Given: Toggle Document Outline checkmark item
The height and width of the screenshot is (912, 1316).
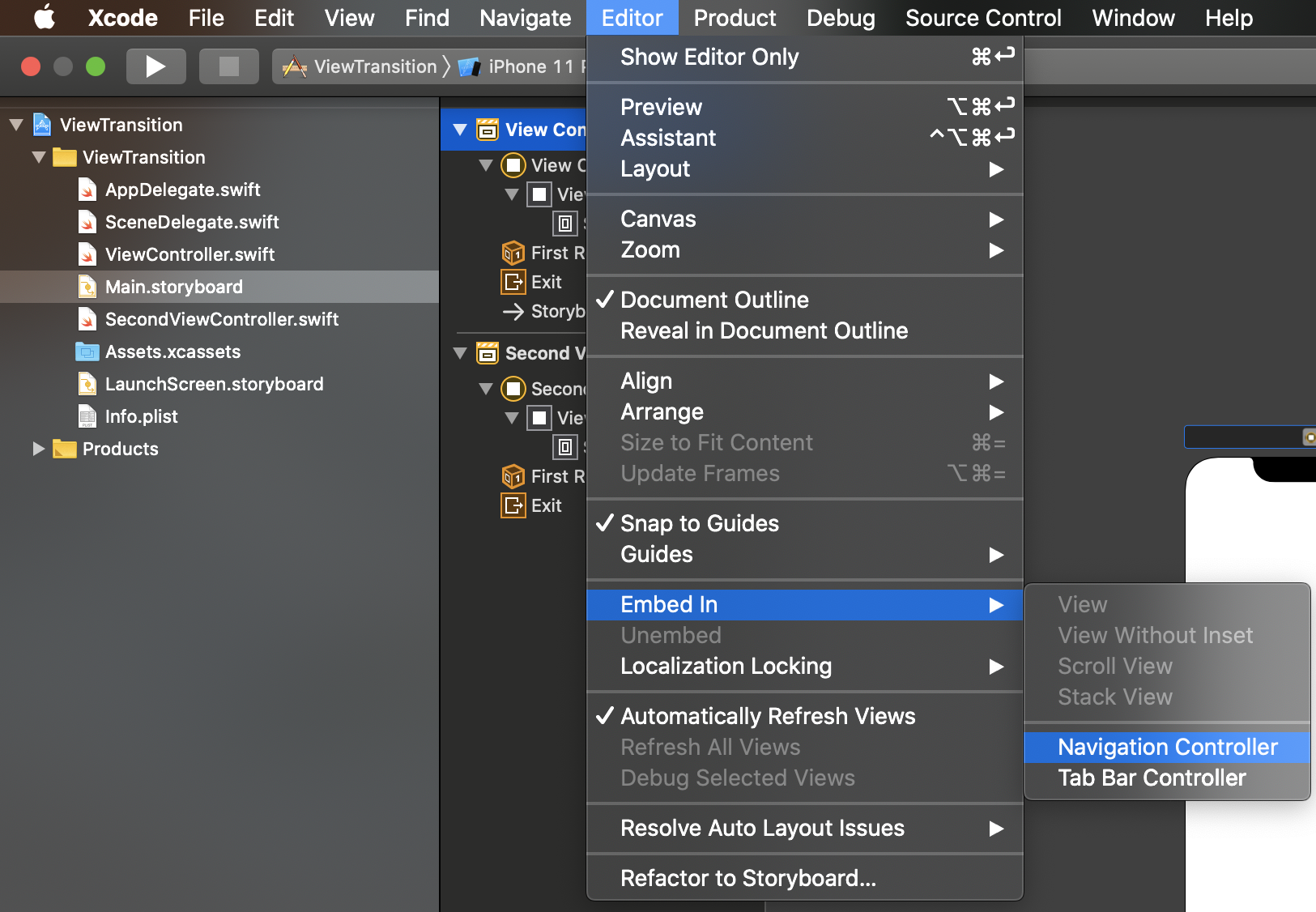Looking at the screenshot, I should 805,300.
